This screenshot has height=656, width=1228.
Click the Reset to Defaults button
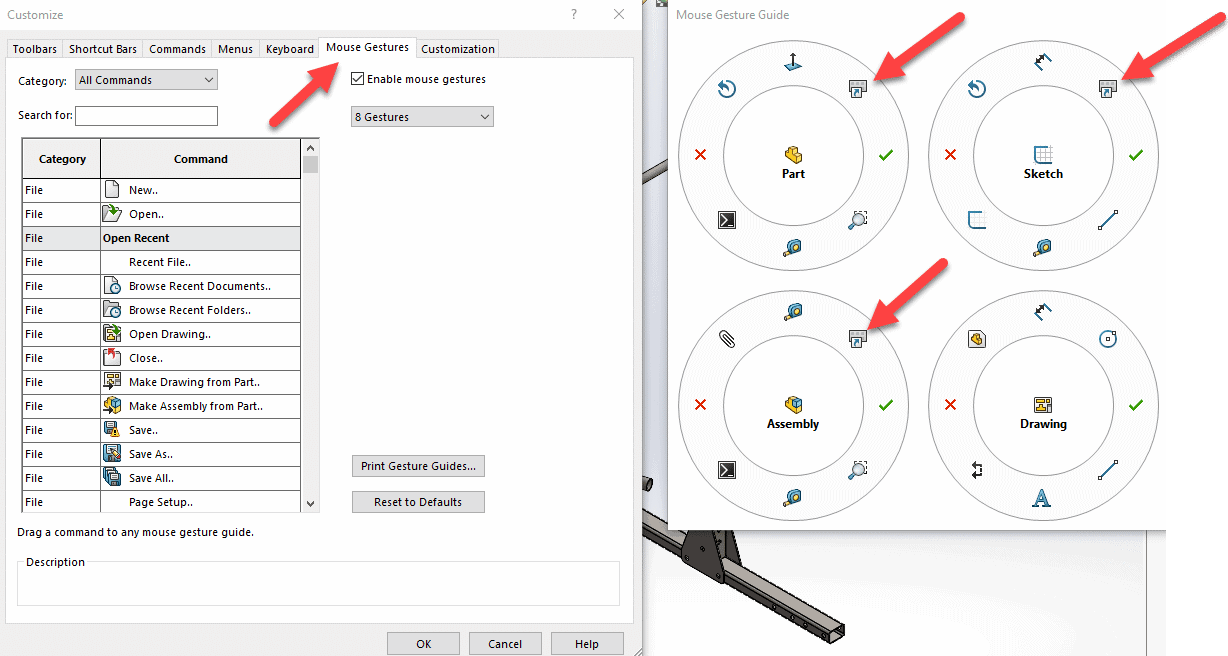click(x=418, y=502)
